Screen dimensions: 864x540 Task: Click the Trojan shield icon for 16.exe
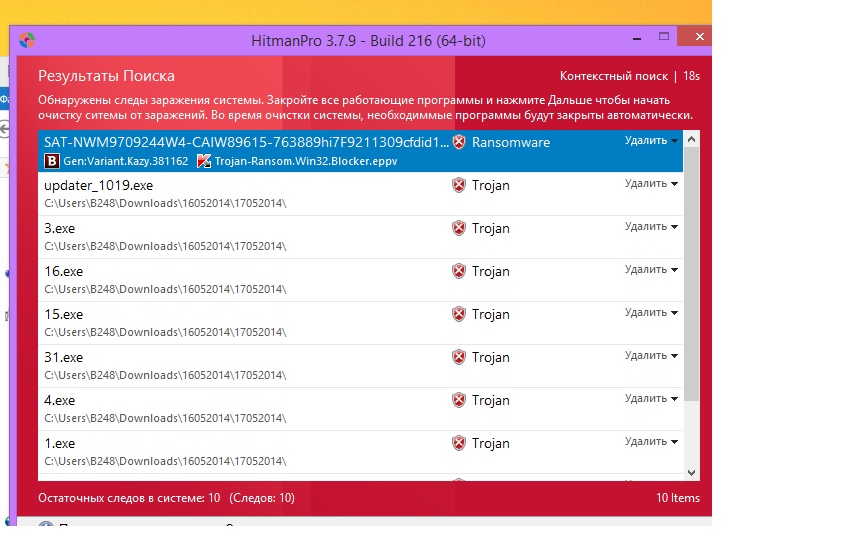(x=459, y=271)
